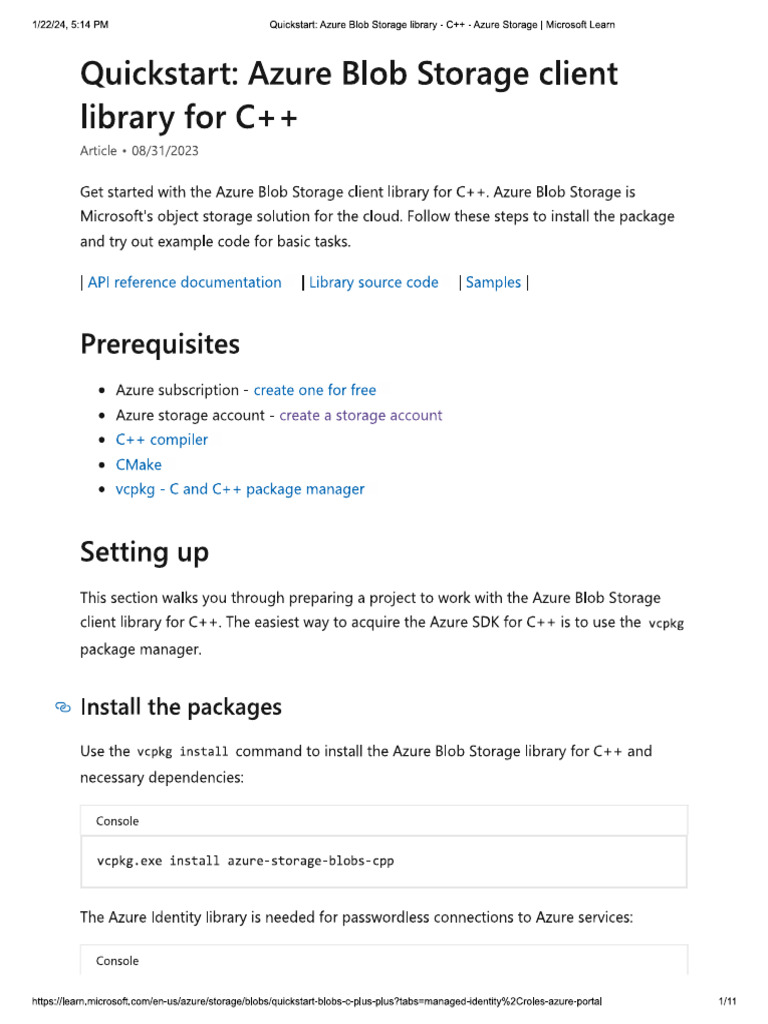The width and height of the screenshot is (768, 1024).
Task: Open the 'create a storage account' link
Action: [360, 415]
